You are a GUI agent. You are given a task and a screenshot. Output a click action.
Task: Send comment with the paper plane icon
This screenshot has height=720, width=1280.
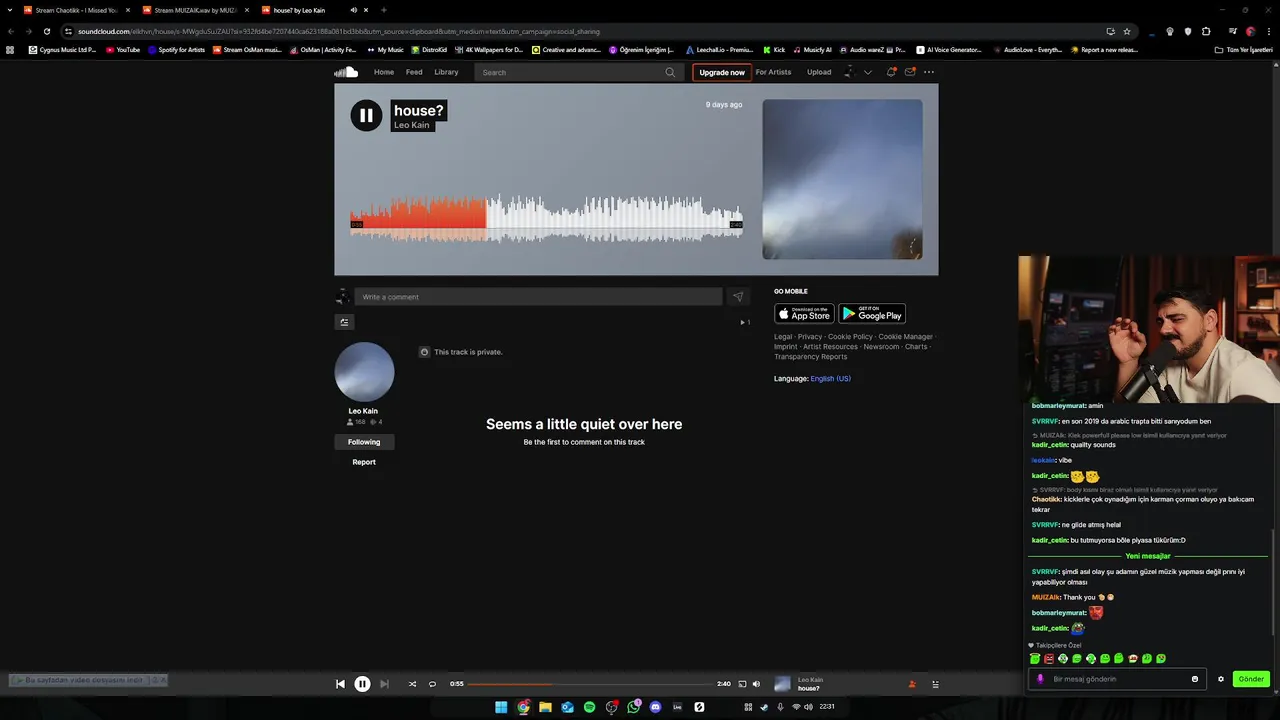738,297
